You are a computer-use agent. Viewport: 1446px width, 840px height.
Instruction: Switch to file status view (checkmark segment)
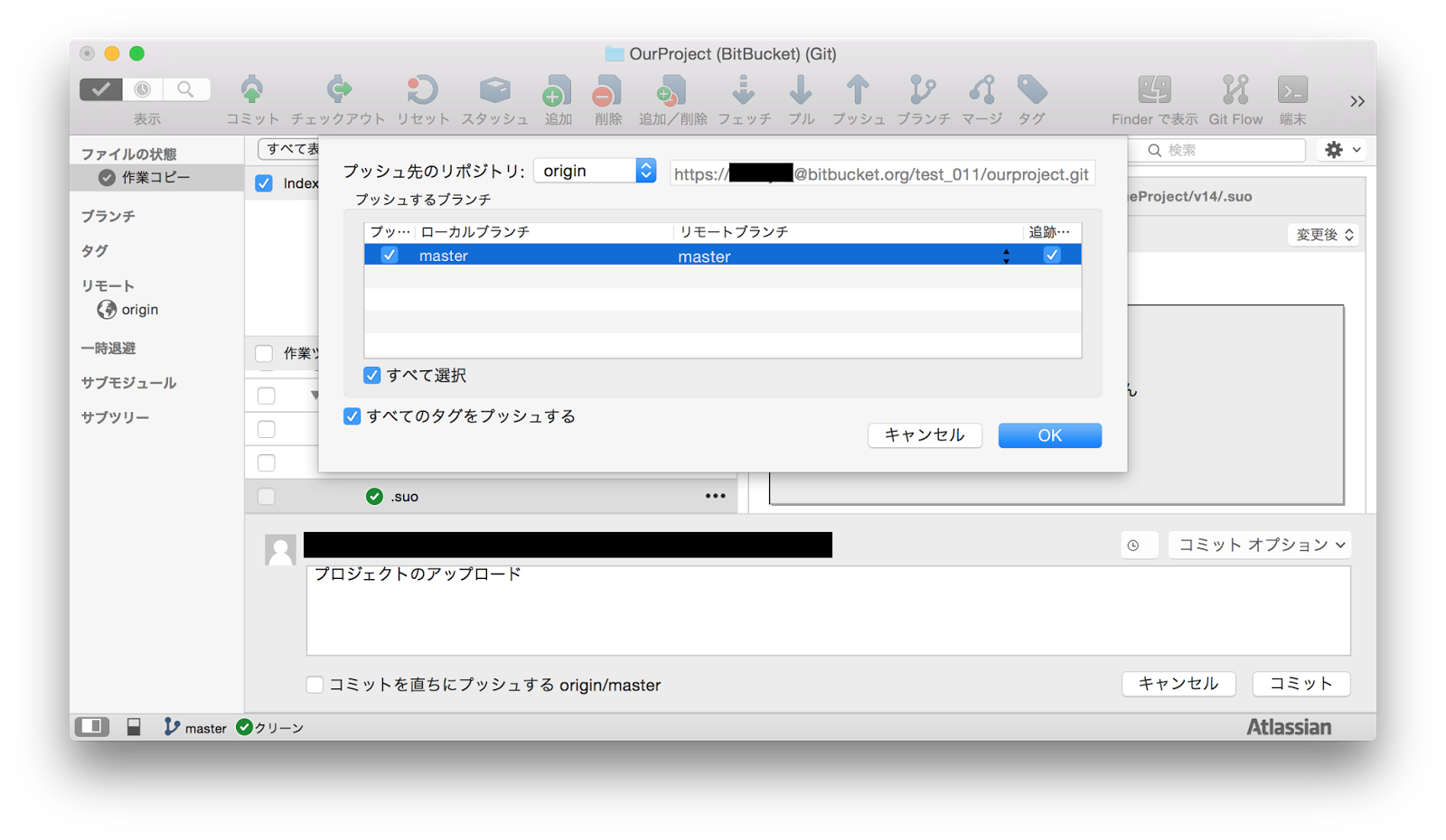click(x=100, y=89)
